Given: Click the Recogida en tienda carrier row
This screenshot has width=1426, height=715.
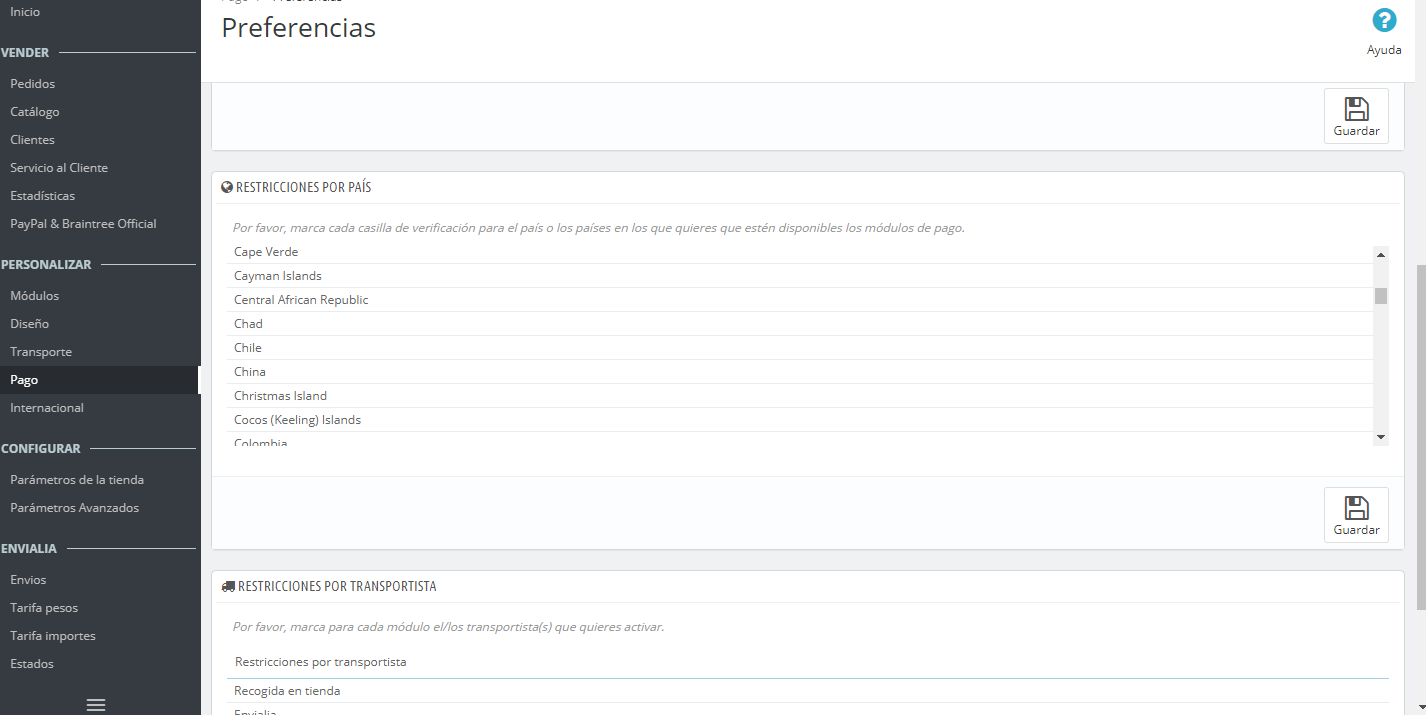Looking at the screenshot, I should click(x=287, y=691).
